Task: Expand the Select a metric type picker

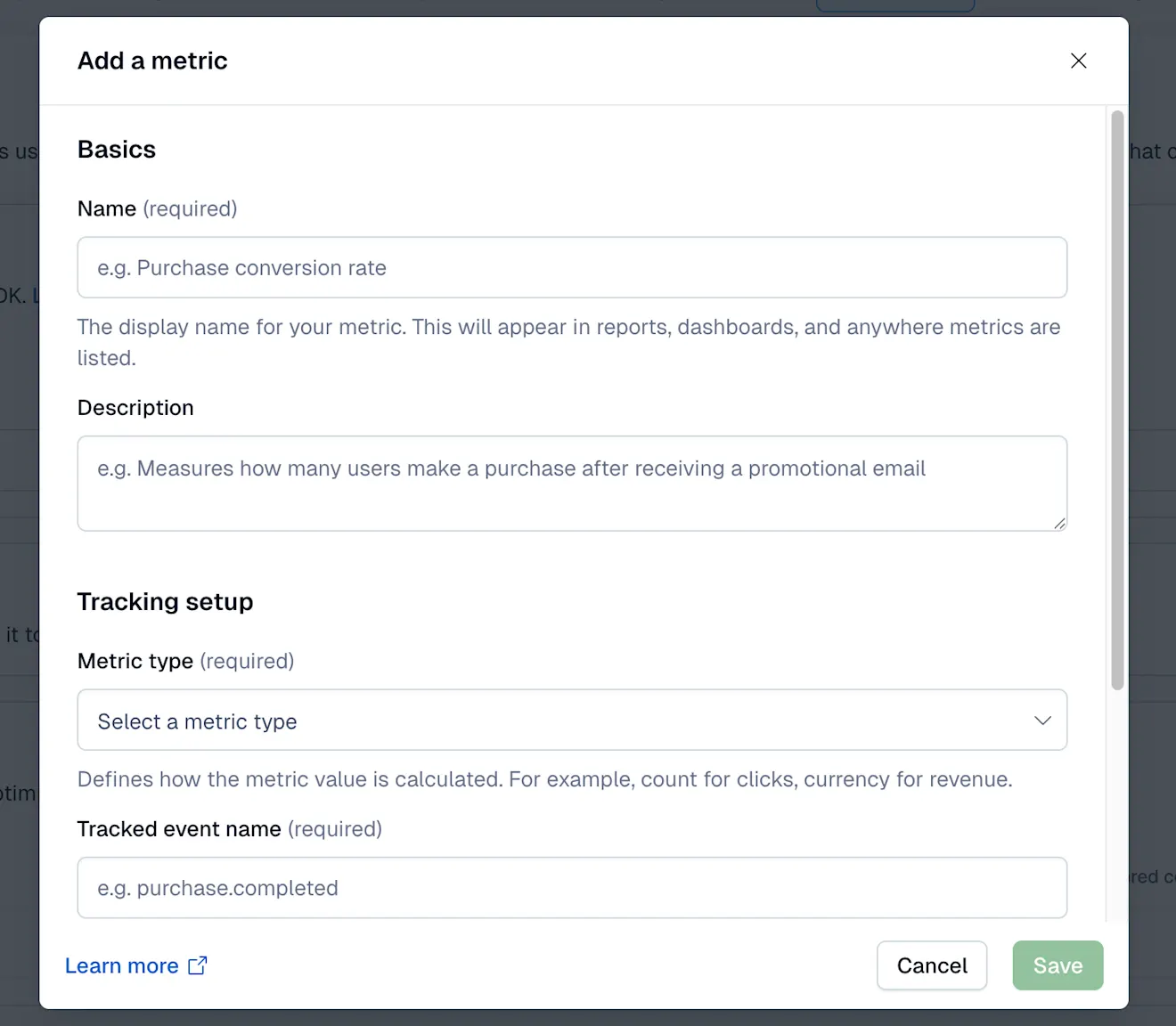Action: pyautogui.click(x=572, y=721)
